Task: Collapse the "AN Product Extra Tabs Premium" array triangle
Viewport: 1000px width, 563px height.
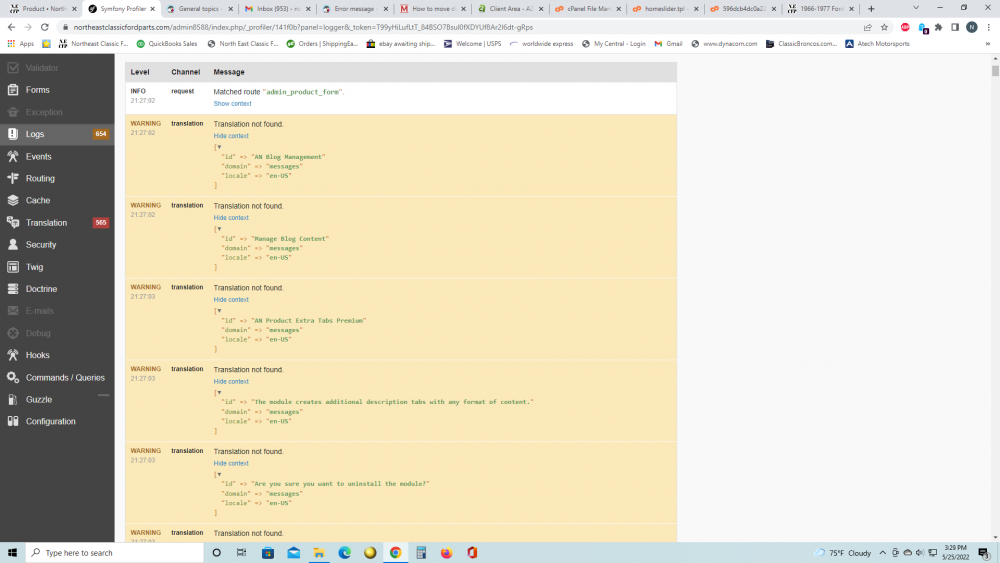Action: point(219,311)
